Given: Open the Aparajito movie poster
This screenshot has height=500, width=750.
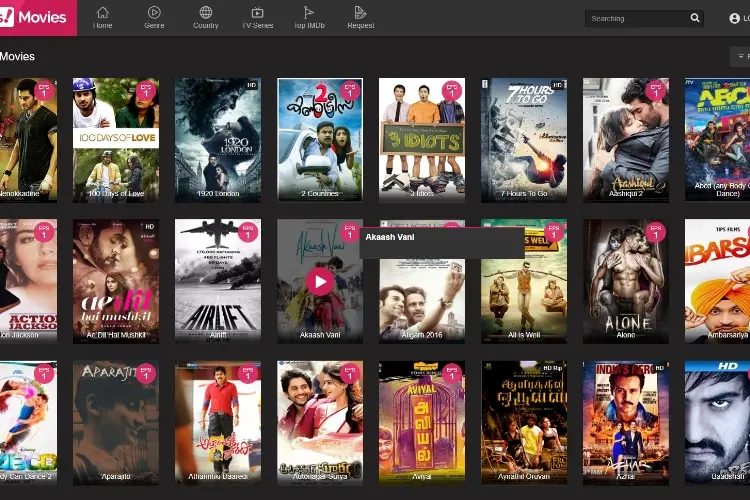Looking at the screenshot, I should [x=116, y=423].
